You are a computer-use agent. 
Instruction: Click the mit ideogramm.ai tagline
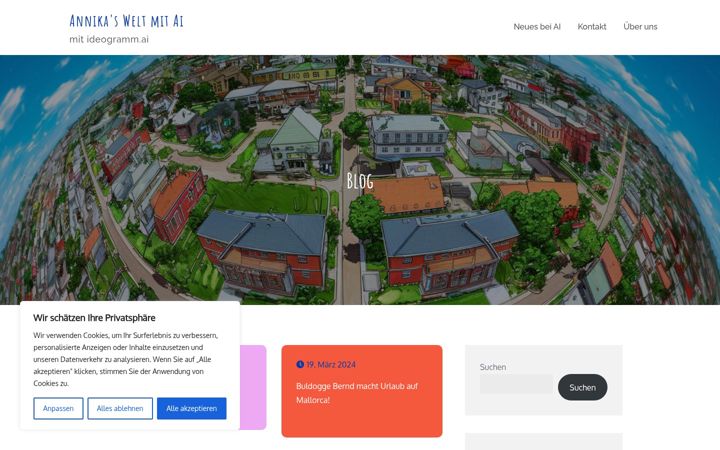[x=109, y=39]
